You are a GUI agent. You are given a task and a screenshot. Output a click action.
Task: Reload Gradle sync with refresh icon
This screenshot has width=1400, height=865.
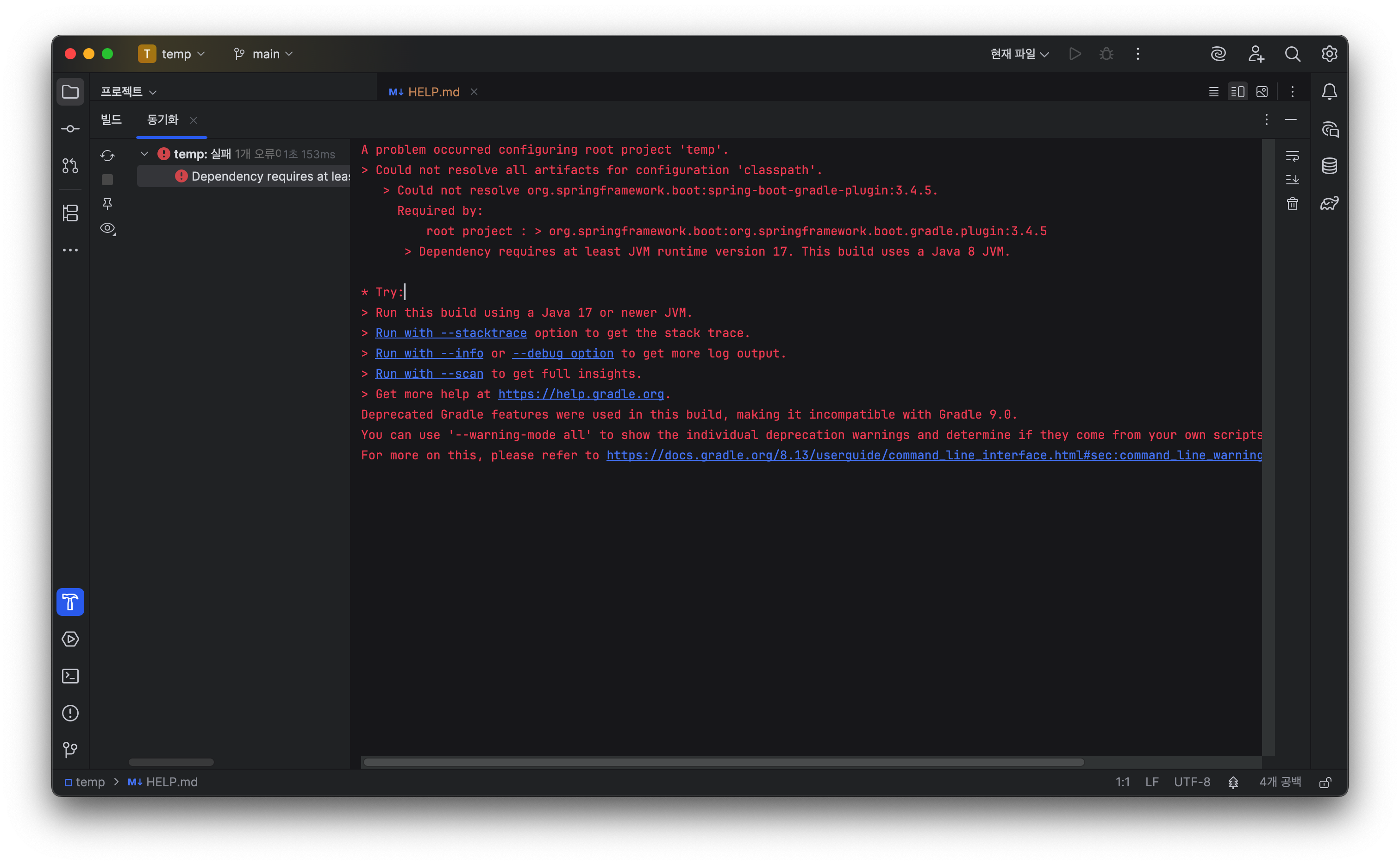click(107, 156)
